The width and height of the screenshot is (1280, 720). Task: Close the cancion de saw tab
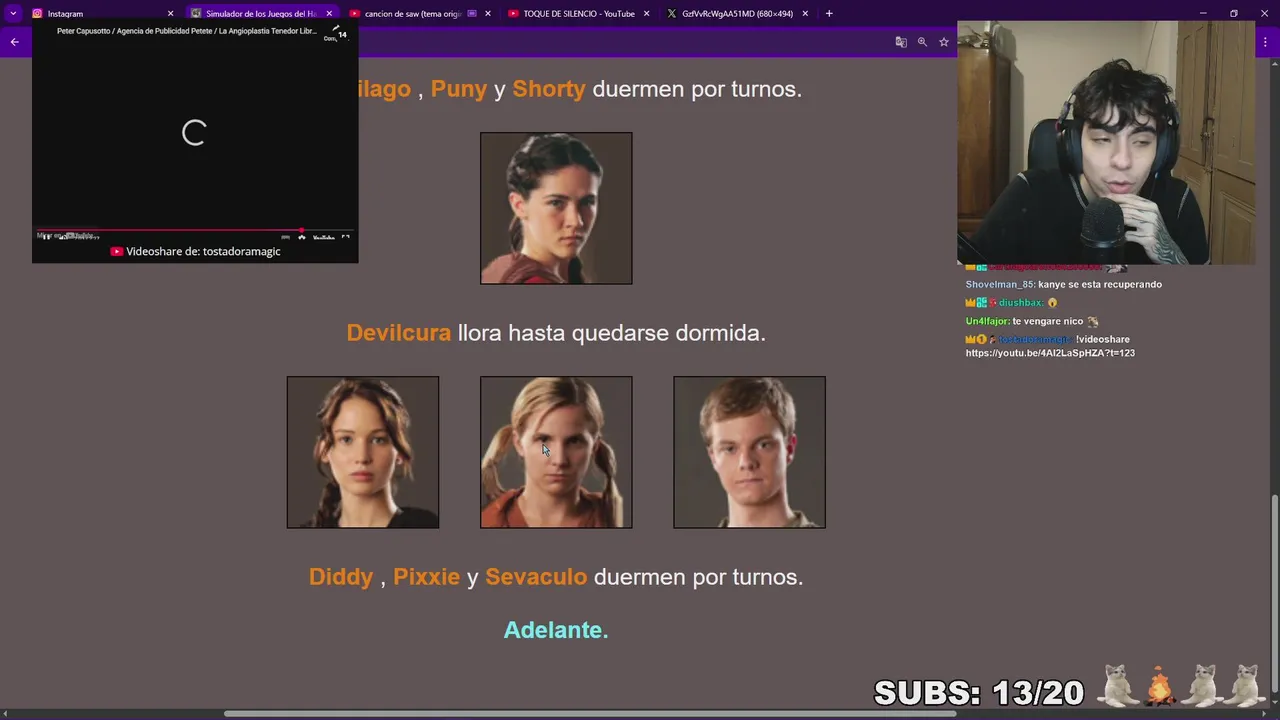(x=488, y=14)
